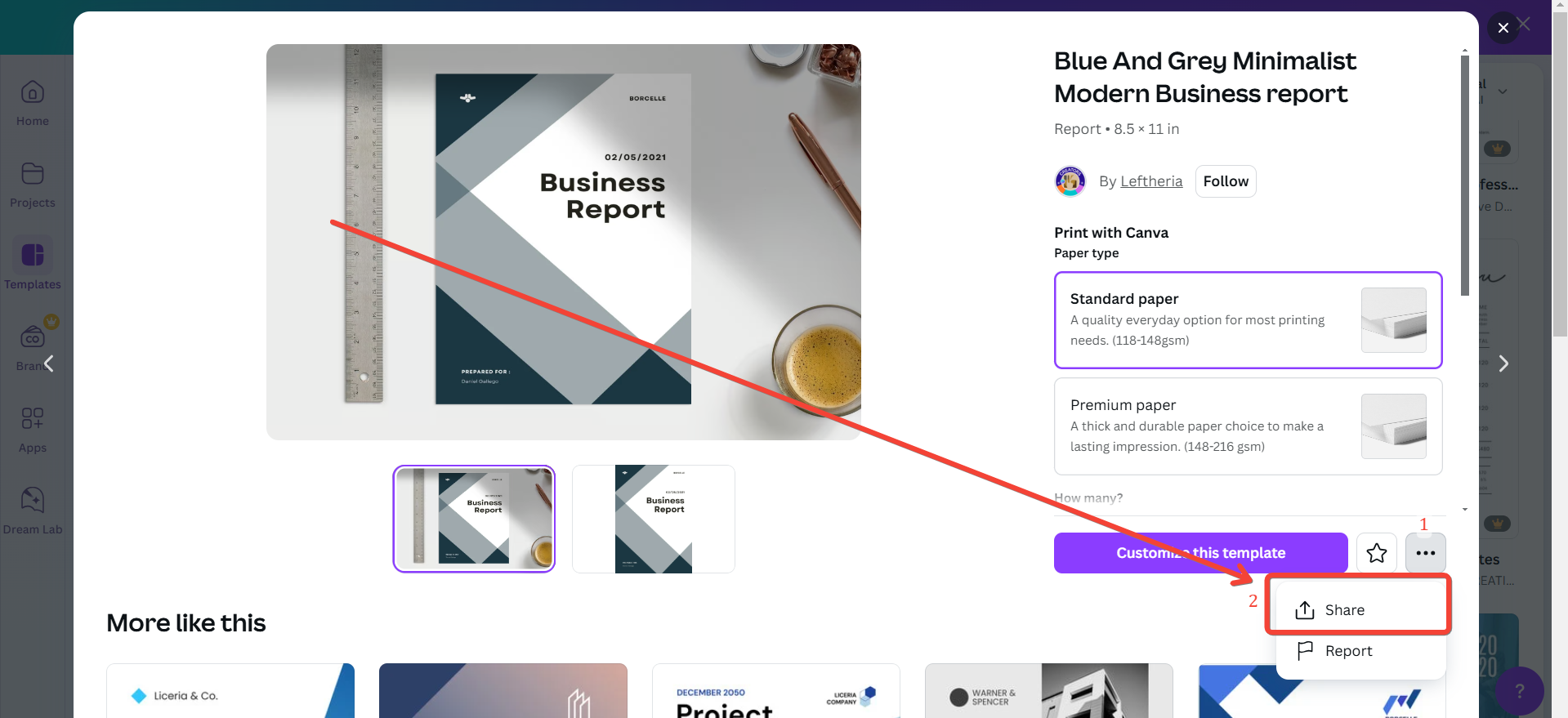Close the template preview dialog
The height and width of the screenshot is (718, 1568).
coord(1503,28)
